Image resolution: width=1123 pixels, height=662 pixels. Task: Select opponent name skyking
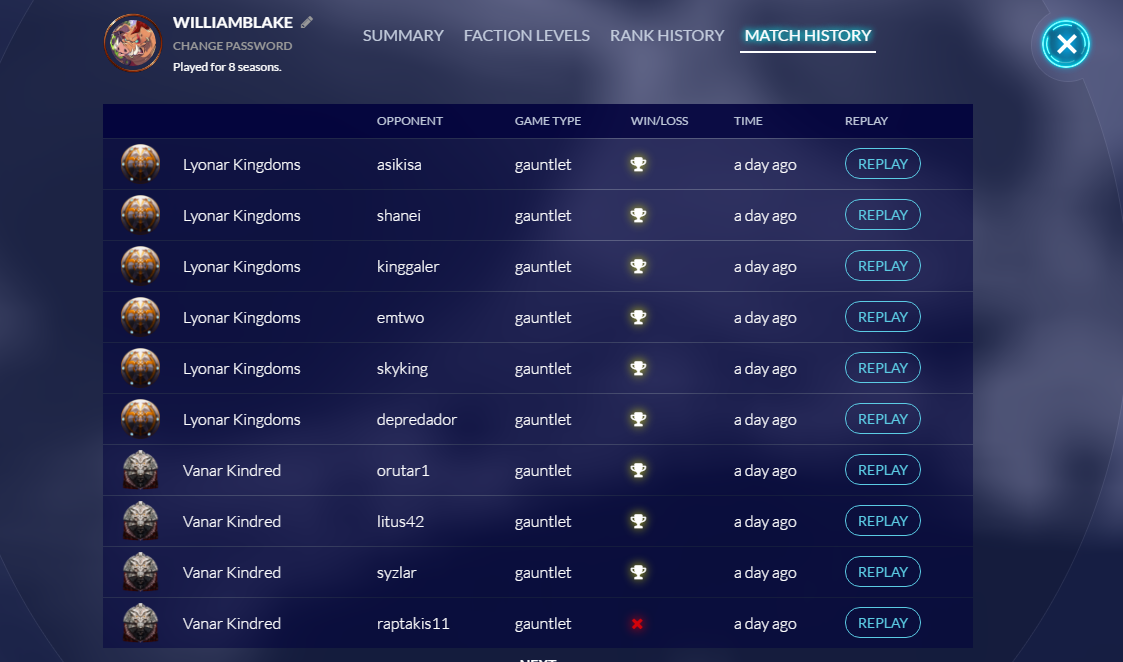tap(402, 368)
